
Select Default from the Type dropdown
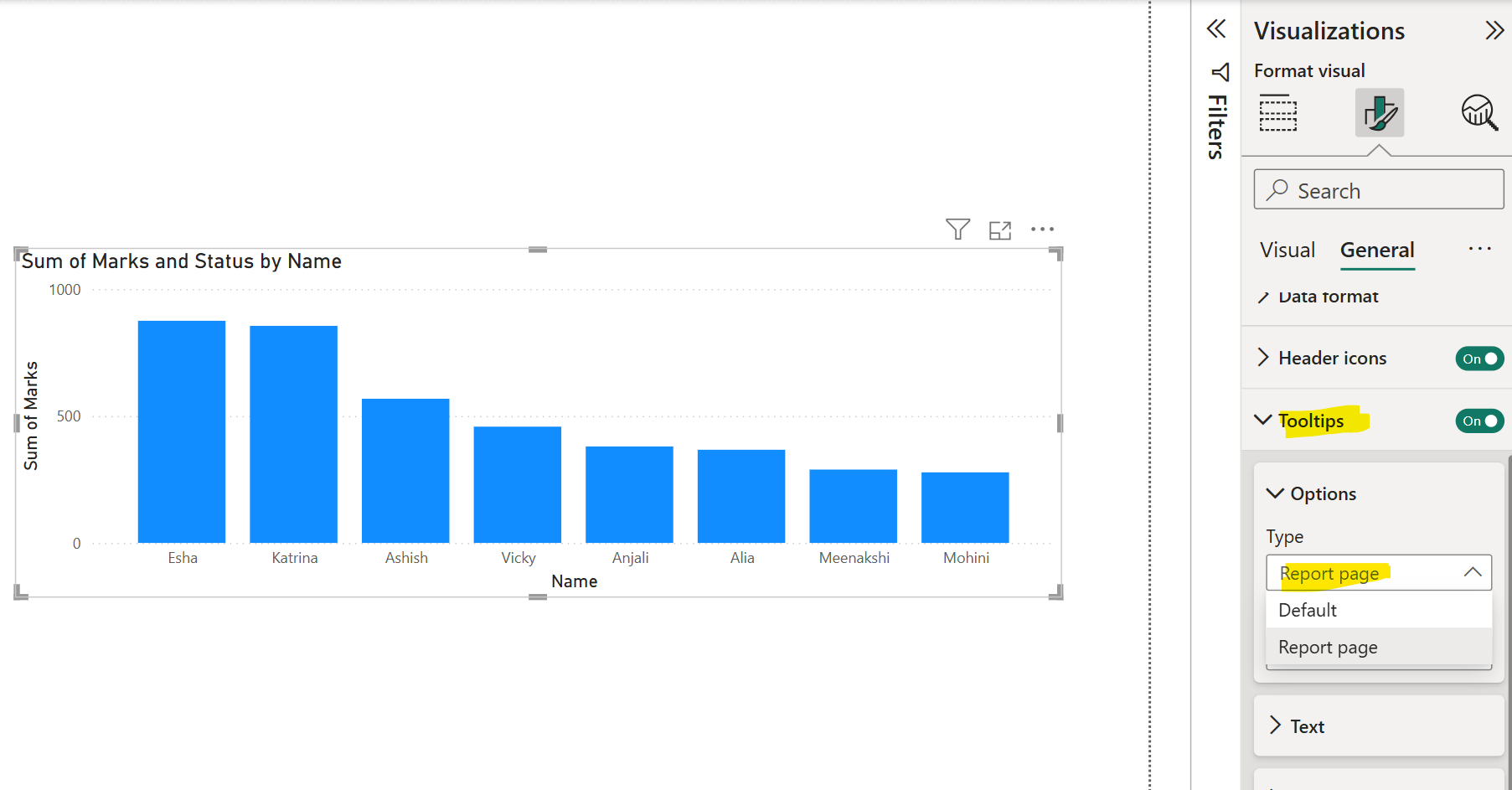pyautogui.click(x=1307, y=610)
